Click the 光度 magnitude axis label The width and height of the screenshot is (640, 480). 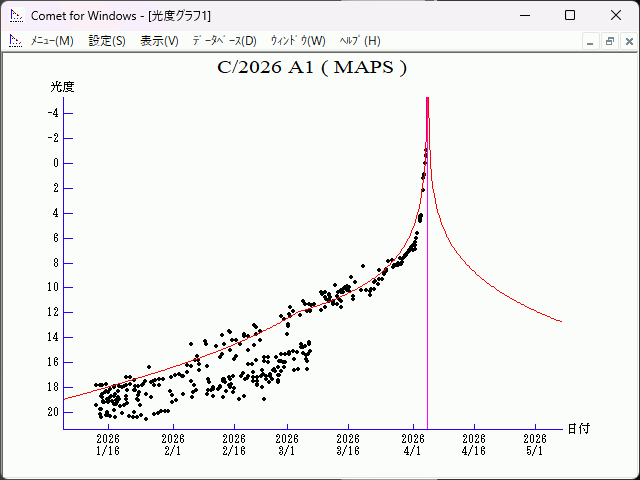pyautogui.click(x=62, y=87)
